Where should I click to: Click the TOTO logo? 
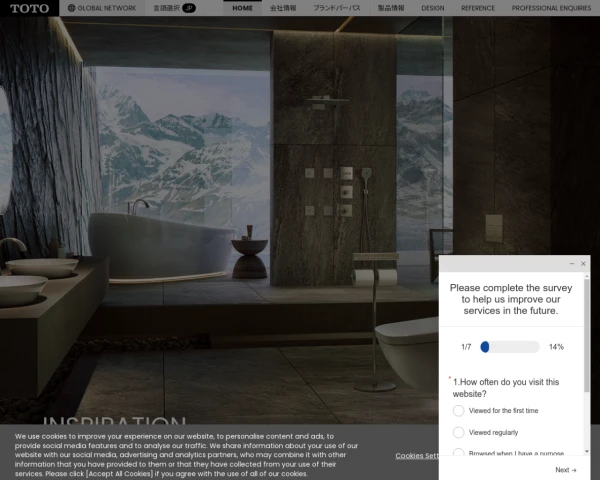(29, 8)
